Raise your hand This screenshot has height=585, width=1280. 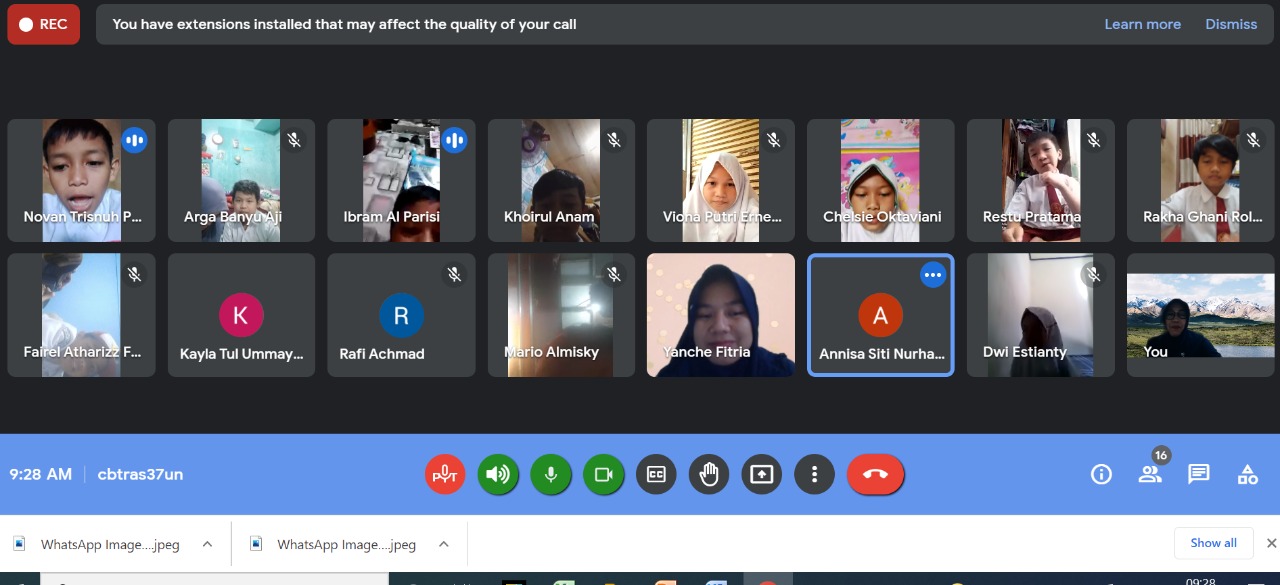pyautogui.click(x=709, y=475)
